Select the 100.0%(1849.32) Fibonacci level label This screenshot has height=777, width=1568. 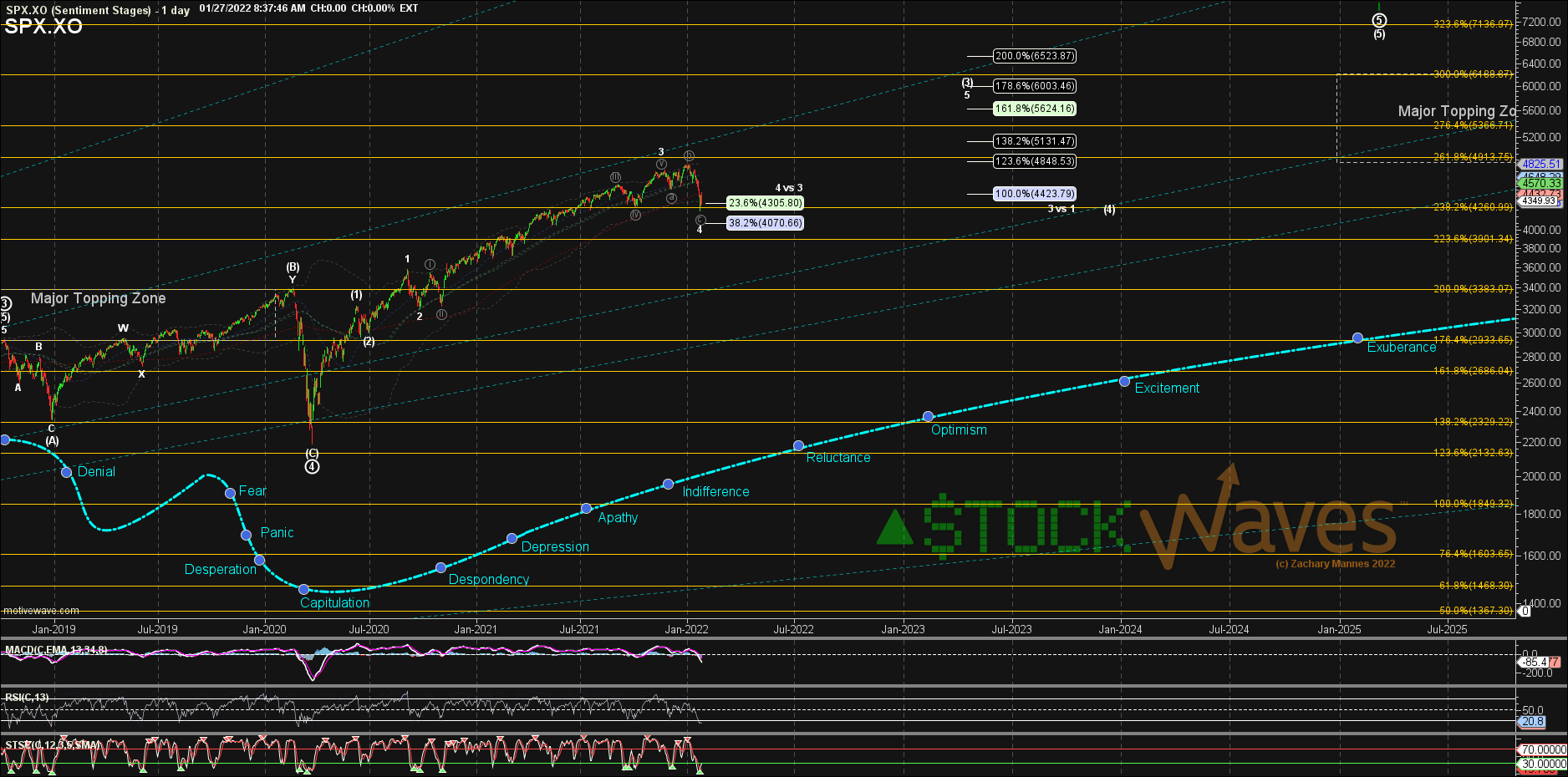[1473, 504]
